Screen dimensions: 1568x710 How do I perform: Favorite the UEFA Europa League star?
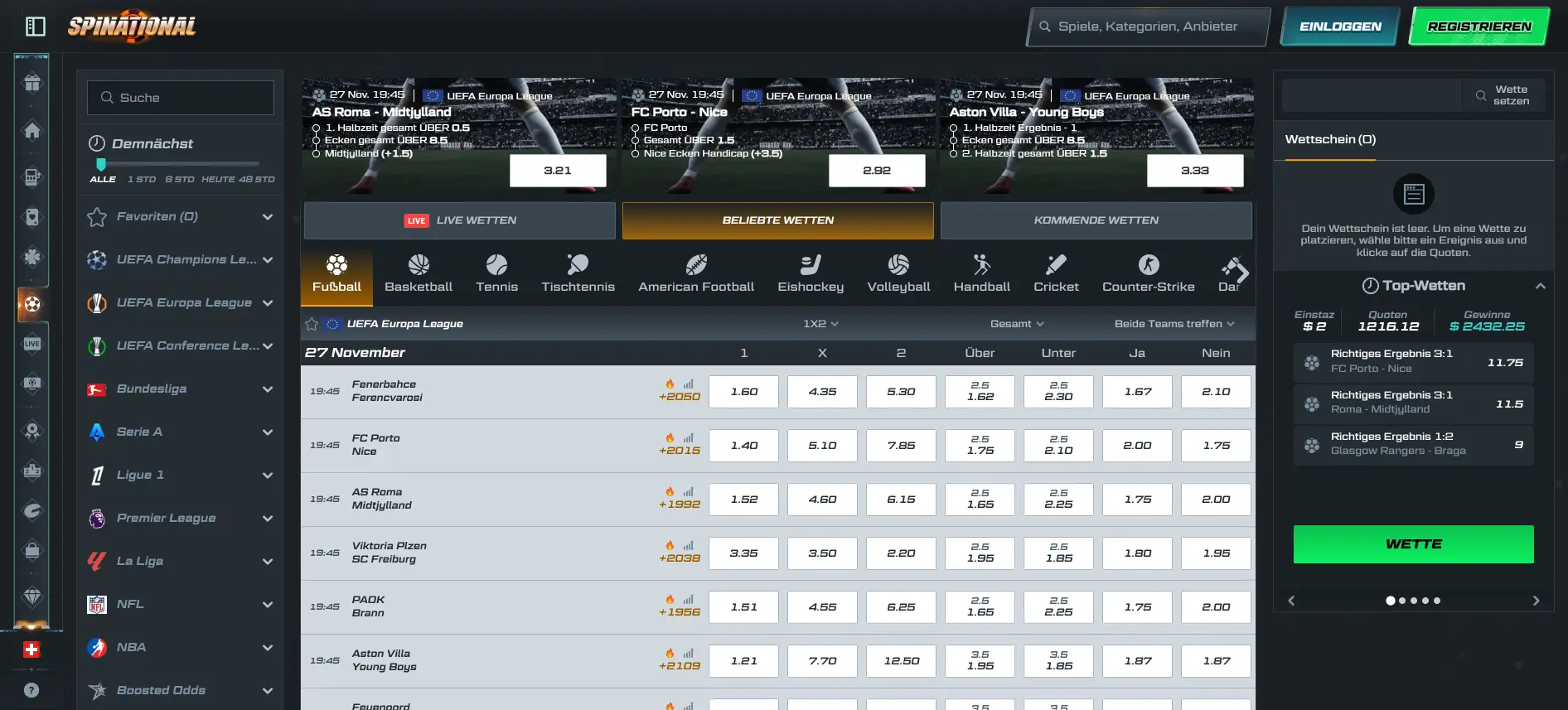(312, 324)
